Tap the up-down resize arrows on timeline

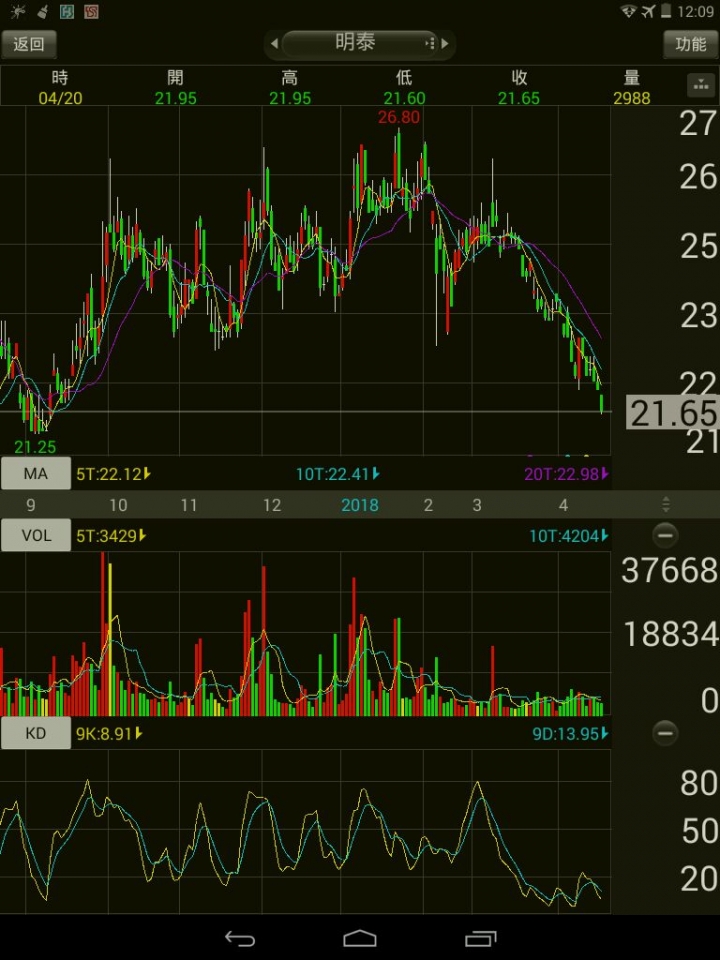point(666,505)
